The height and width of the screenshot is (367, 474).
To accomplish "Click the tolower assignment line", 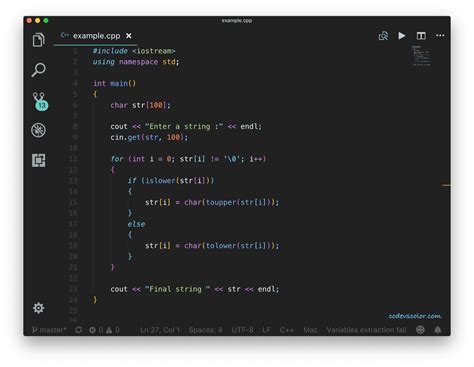I will [212, 246].
